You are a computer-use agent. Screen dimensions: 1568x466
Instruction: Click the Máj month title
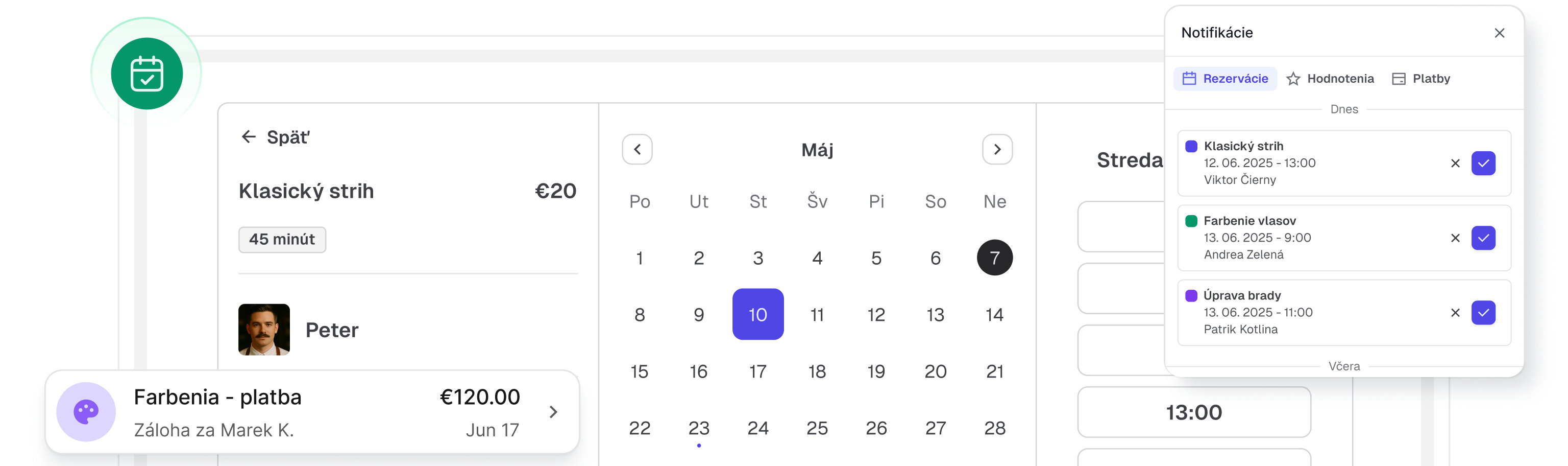pos(817,150)
